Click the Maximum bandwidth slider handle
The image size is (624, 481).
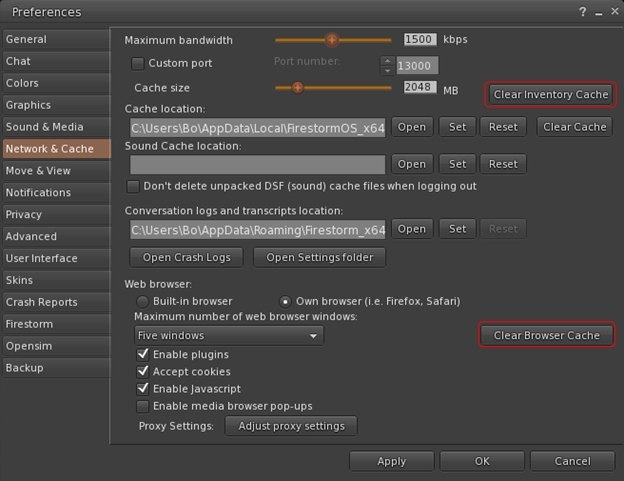coord(332,40)
